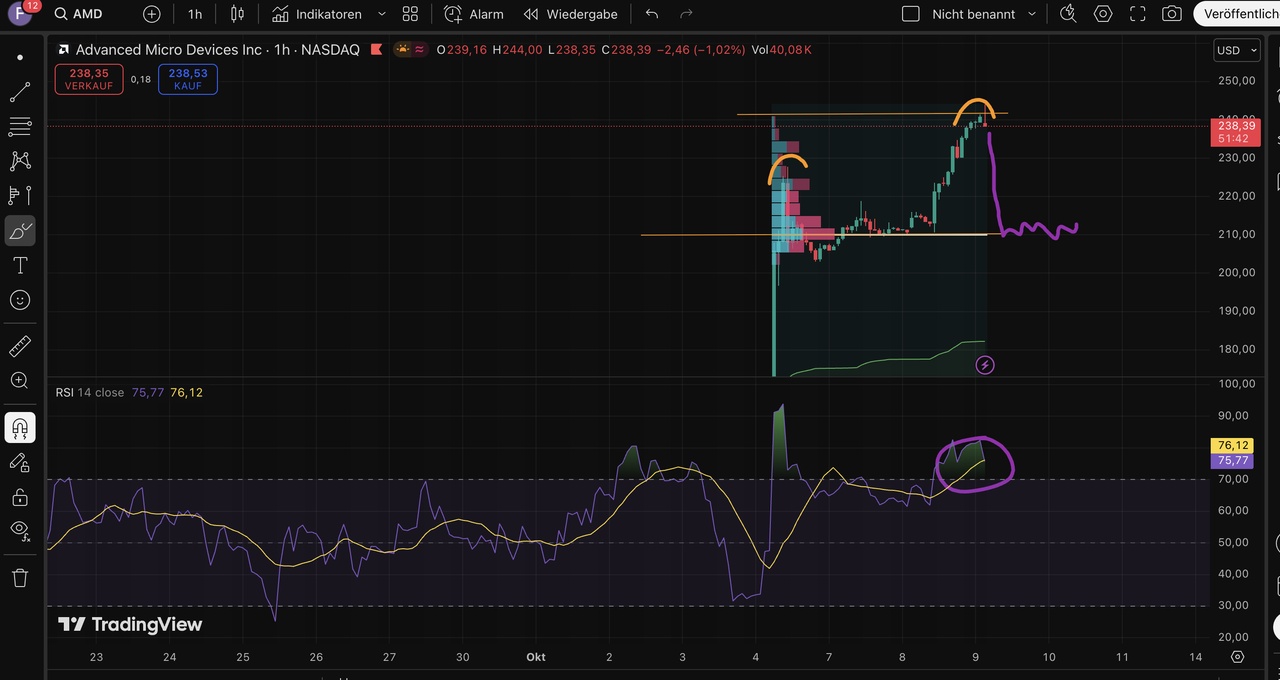Screen dimensions: 1280x680
Task: Select the ruler measure tool
Action: [x=20, y=346]
